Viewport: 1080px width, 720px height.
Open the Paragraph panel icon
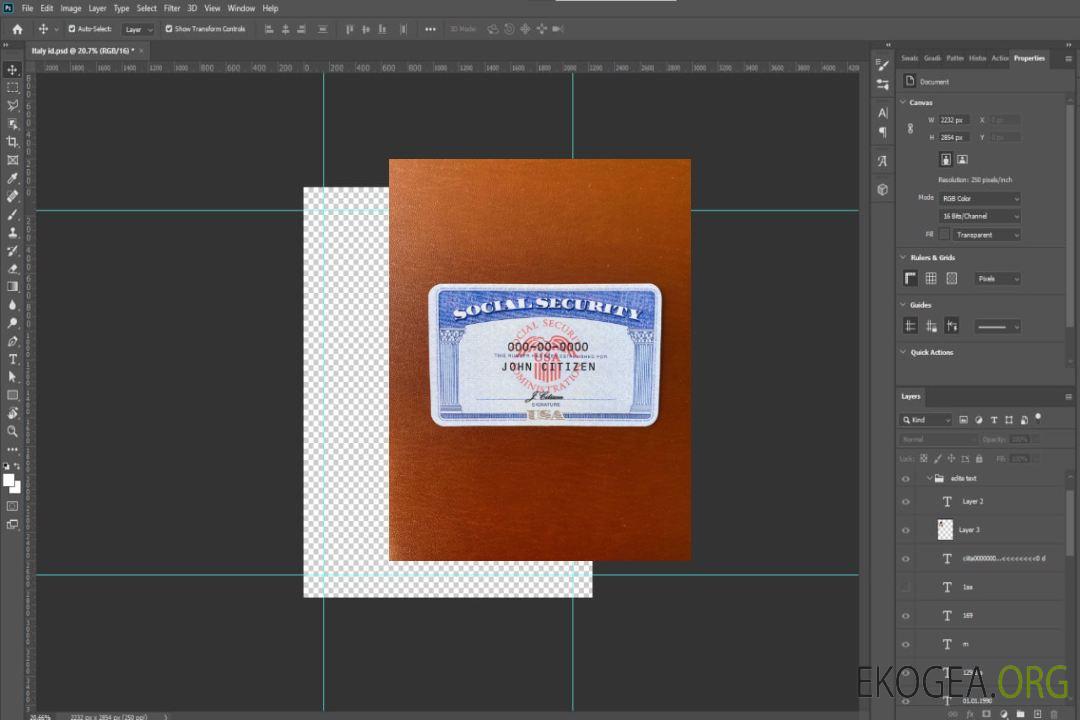point(882,132)
